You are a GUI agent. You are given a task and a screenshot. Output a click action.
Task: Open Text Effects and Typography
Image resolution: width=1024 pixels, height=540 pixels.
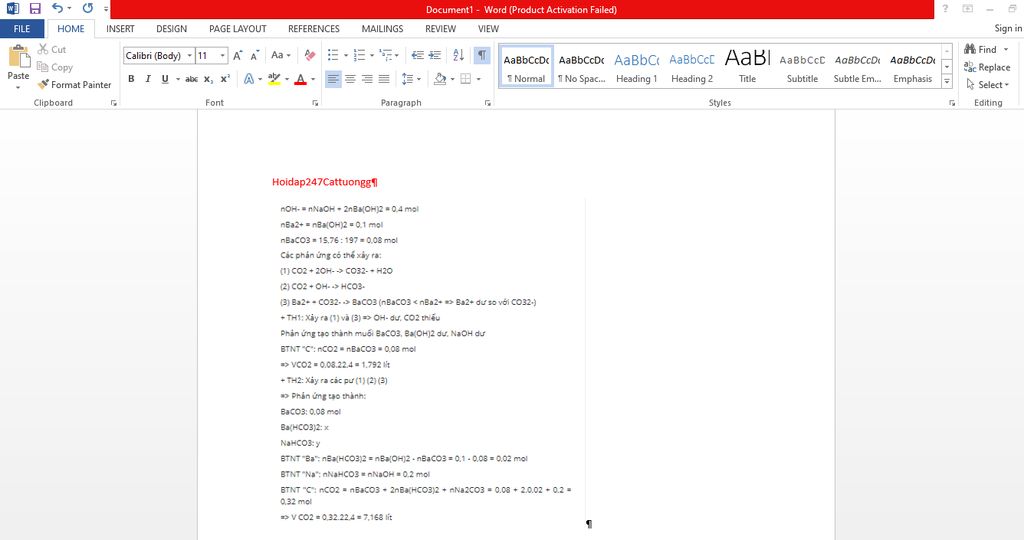click(249, 79)
